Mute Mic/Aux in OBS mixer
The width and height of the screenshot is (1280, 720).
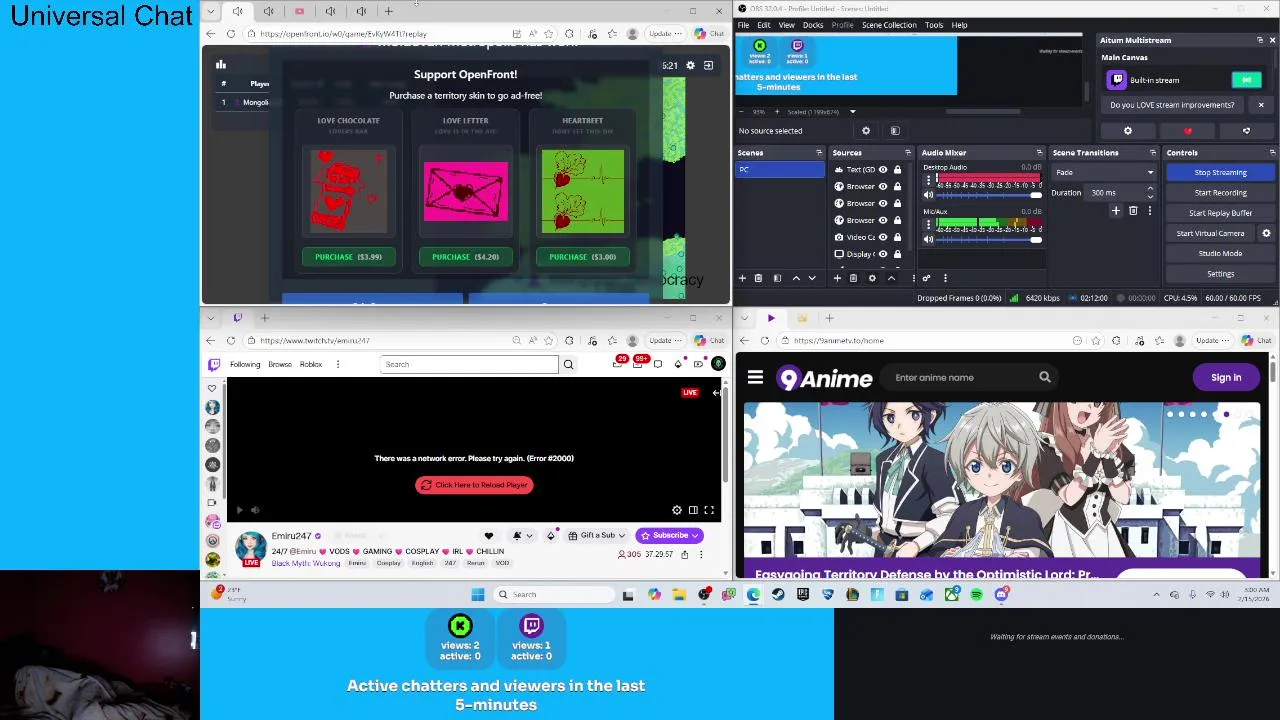(928, 239)
